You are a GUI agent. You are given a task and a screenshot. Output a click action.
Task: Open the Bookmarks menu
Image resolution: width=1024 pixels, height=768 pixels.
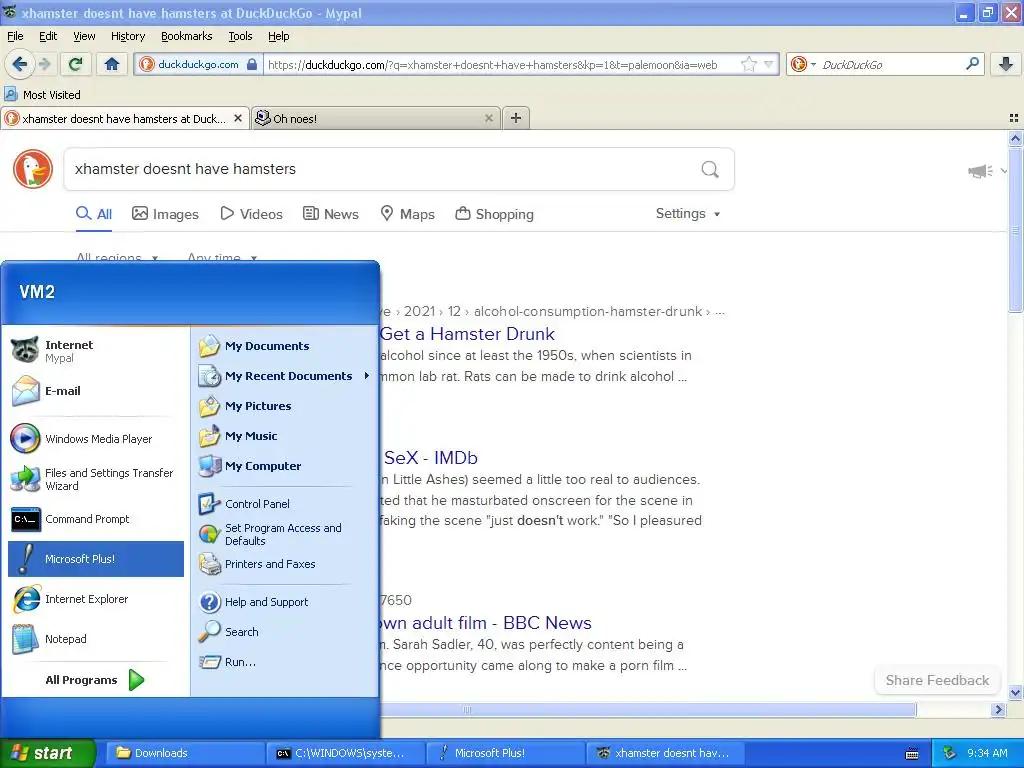187,36
